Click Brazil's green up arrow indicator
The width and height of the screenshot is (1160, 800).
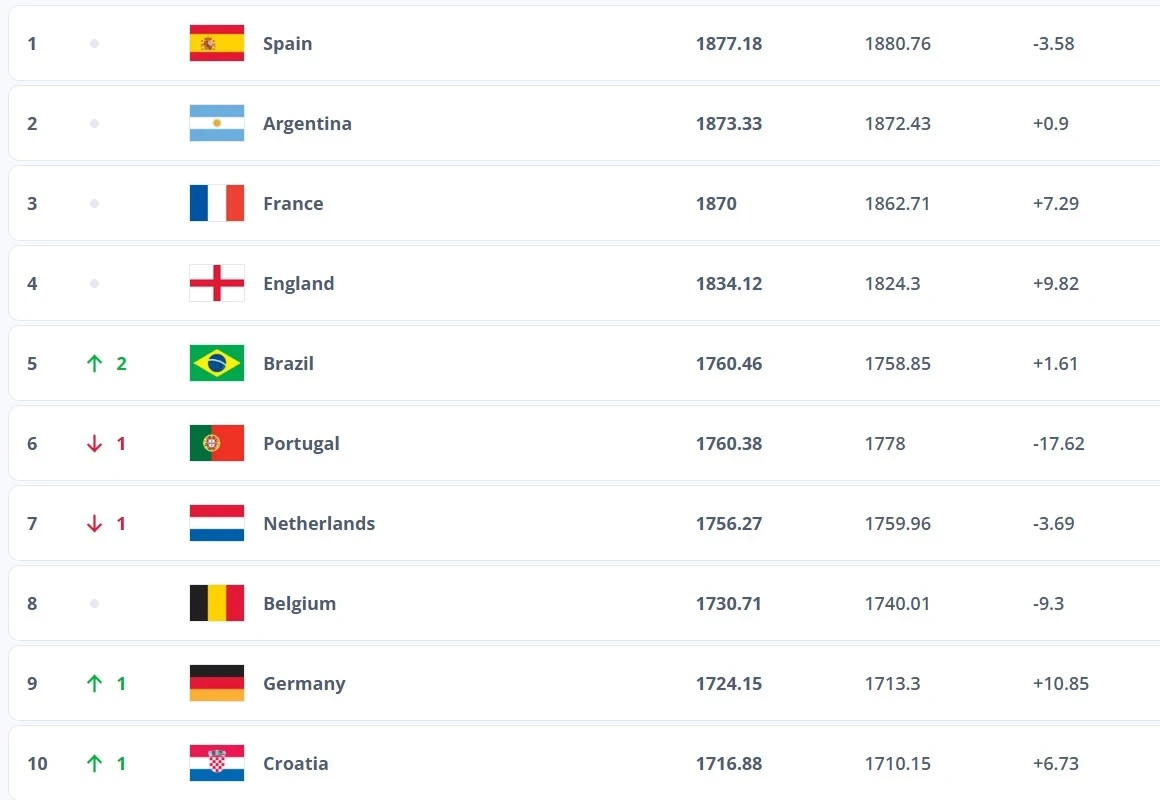95,363
